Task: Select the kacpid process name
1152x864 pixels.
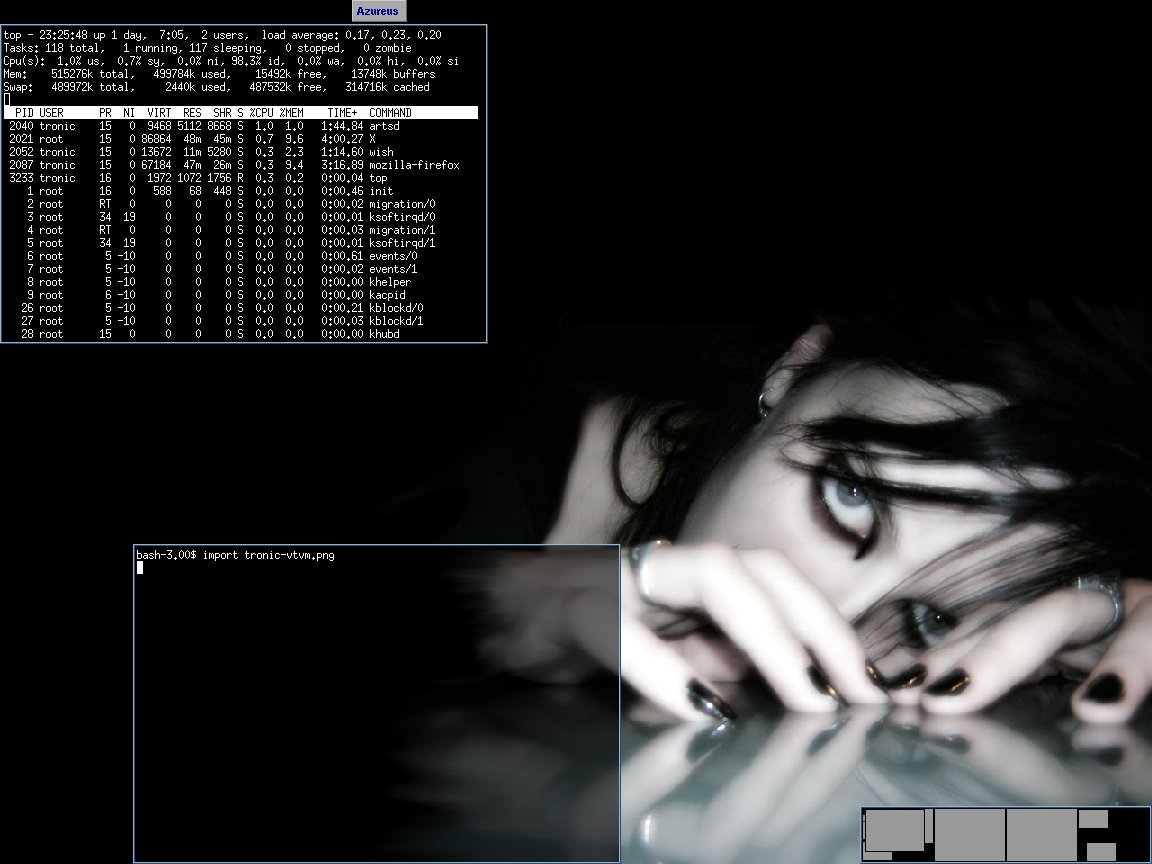Action: click(387, 295)
